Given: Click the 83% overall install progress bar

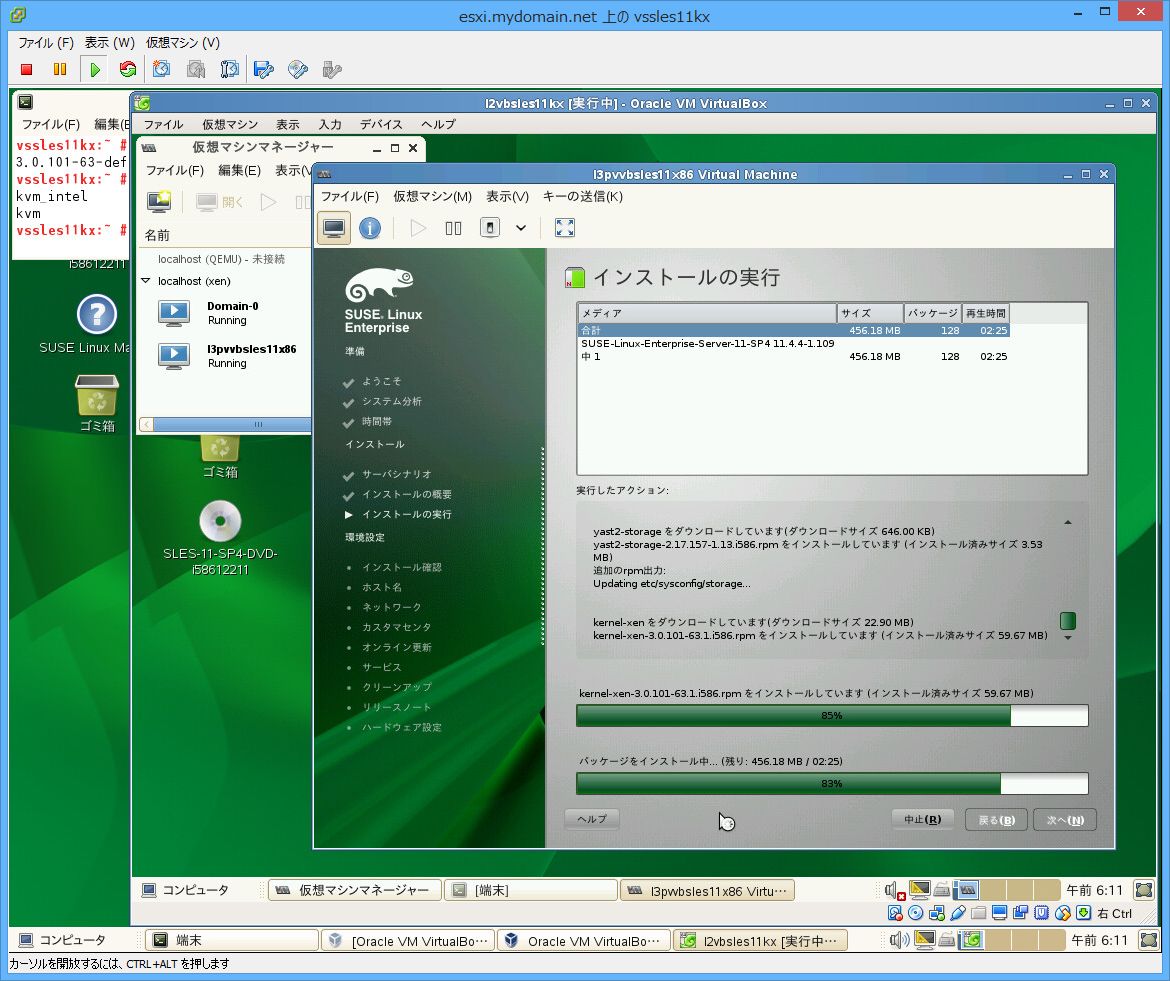Looking at the screenshot, I should coord(832,783).
